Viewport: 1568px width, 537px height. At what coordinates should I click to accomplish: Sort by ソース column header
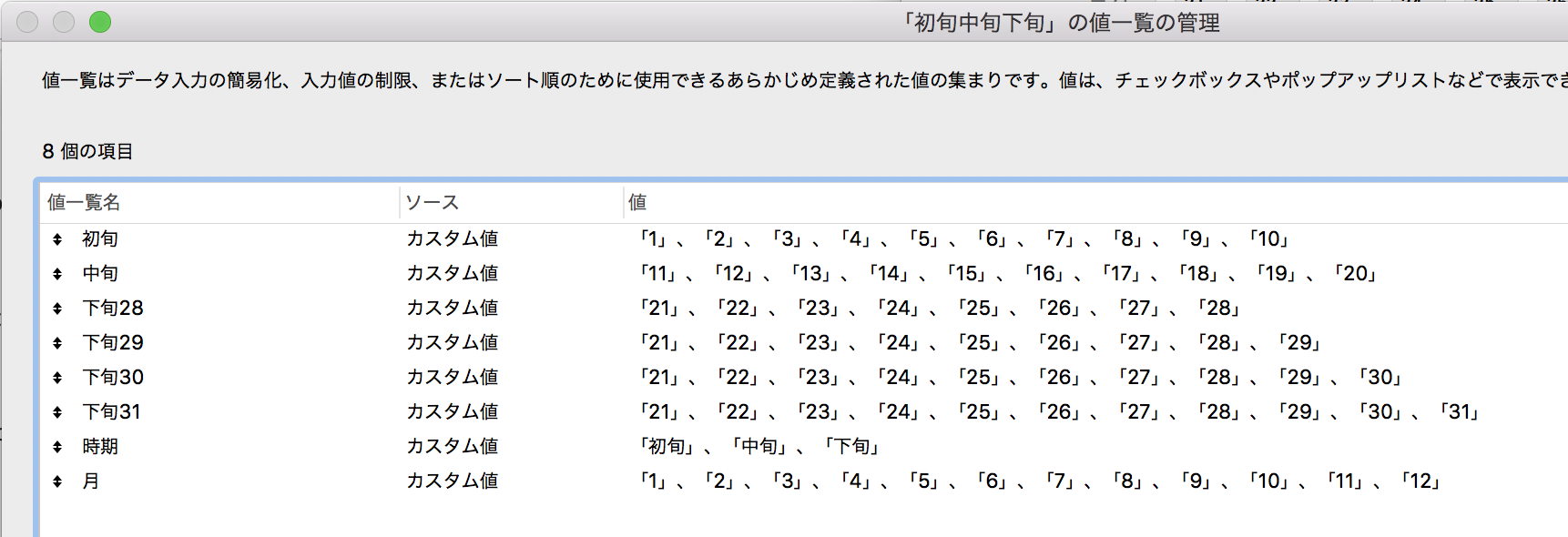[x=511, y=202]
